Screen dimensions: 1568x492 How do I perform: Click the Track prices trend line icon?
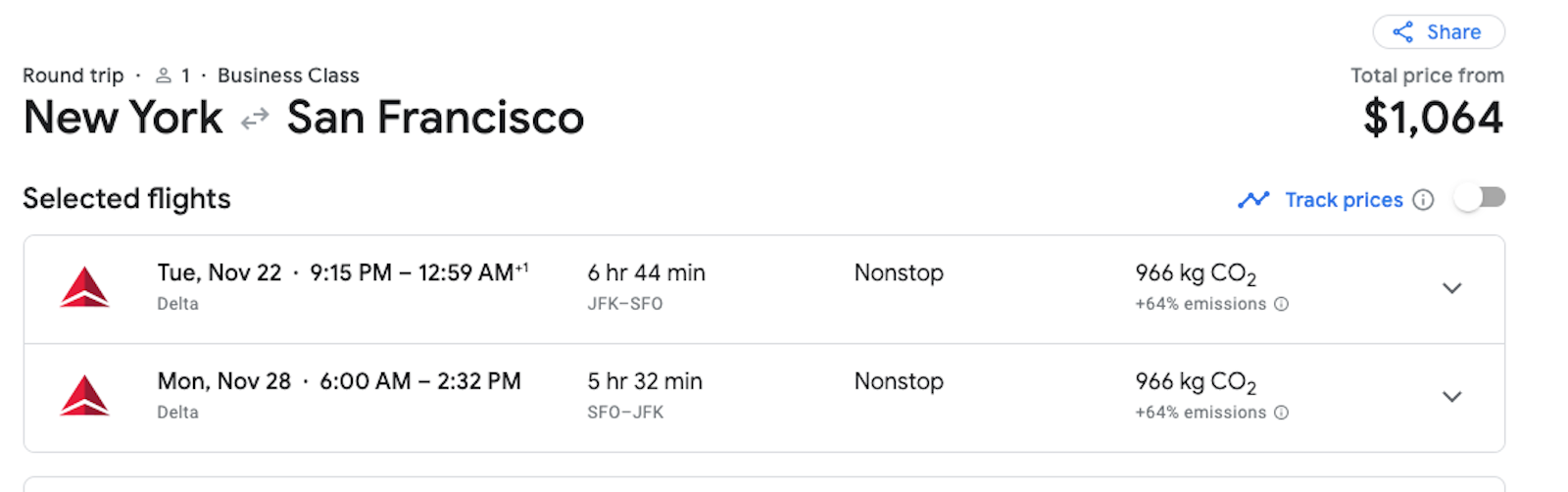pos(1253,200)
